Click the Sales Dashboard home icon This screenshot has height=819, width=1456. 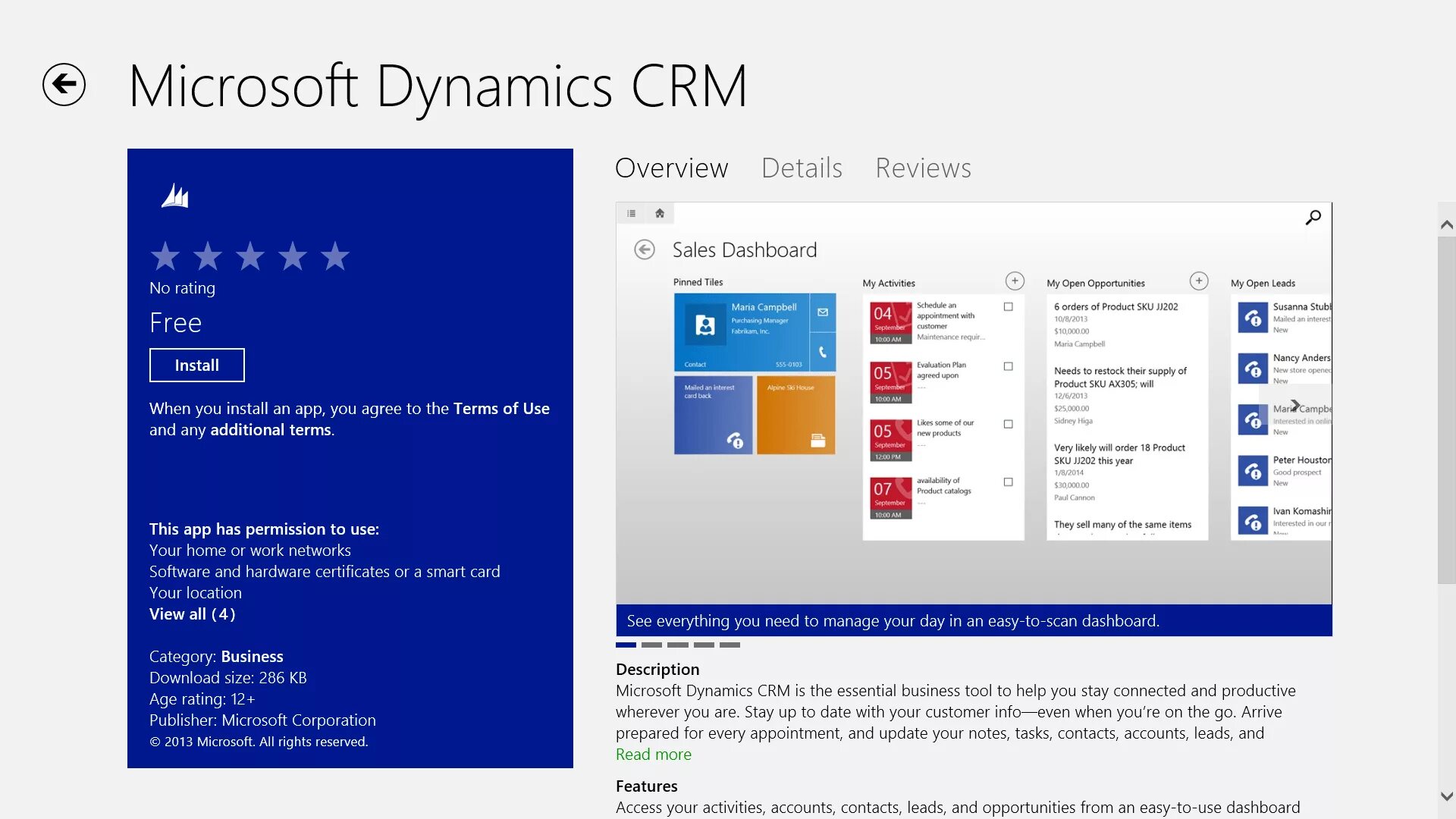pyautogui.click(x=658, y=213)
